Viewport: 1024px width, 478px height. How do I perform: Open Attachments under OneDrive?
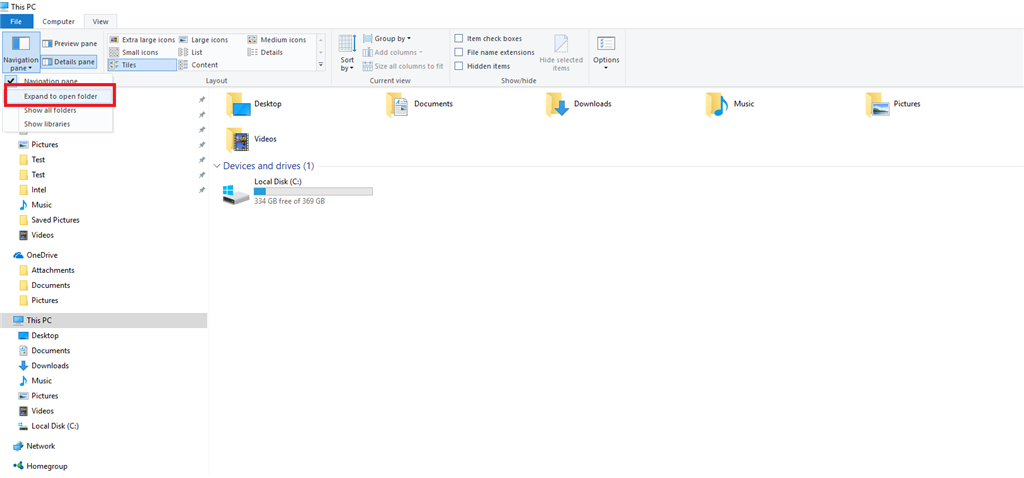[x=53, y=270]
